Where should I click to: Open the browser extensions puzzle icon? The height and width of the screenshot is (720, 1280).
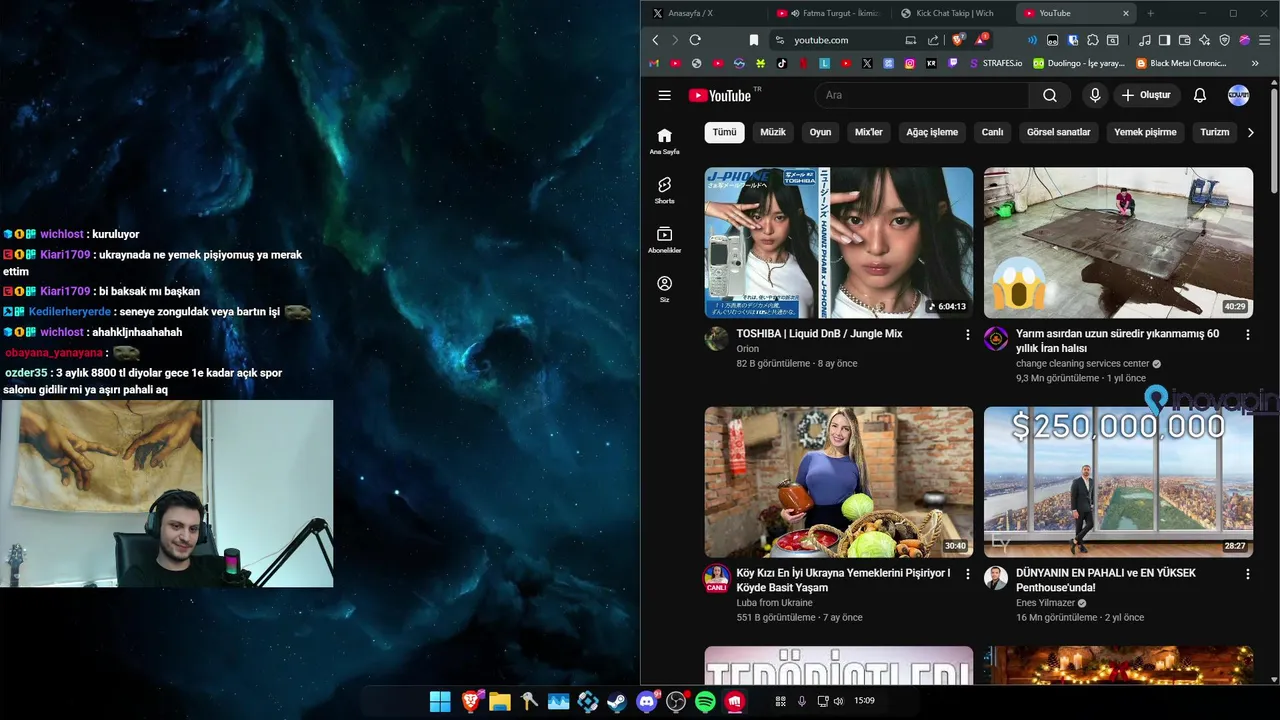(x=1092, y=40)
